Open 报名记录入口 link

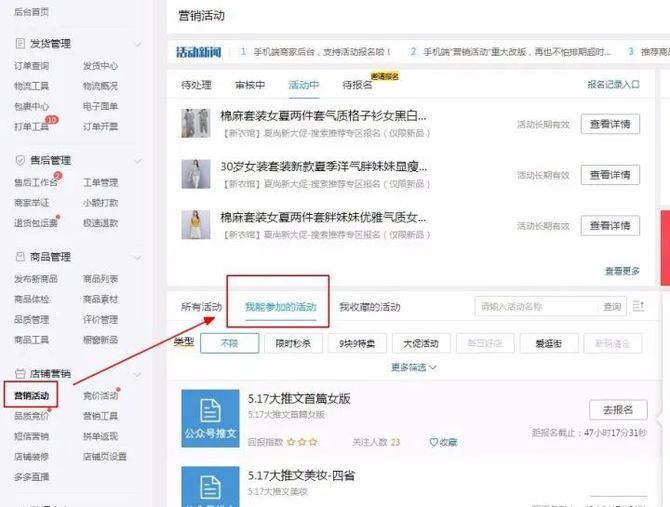coord(614,84)
